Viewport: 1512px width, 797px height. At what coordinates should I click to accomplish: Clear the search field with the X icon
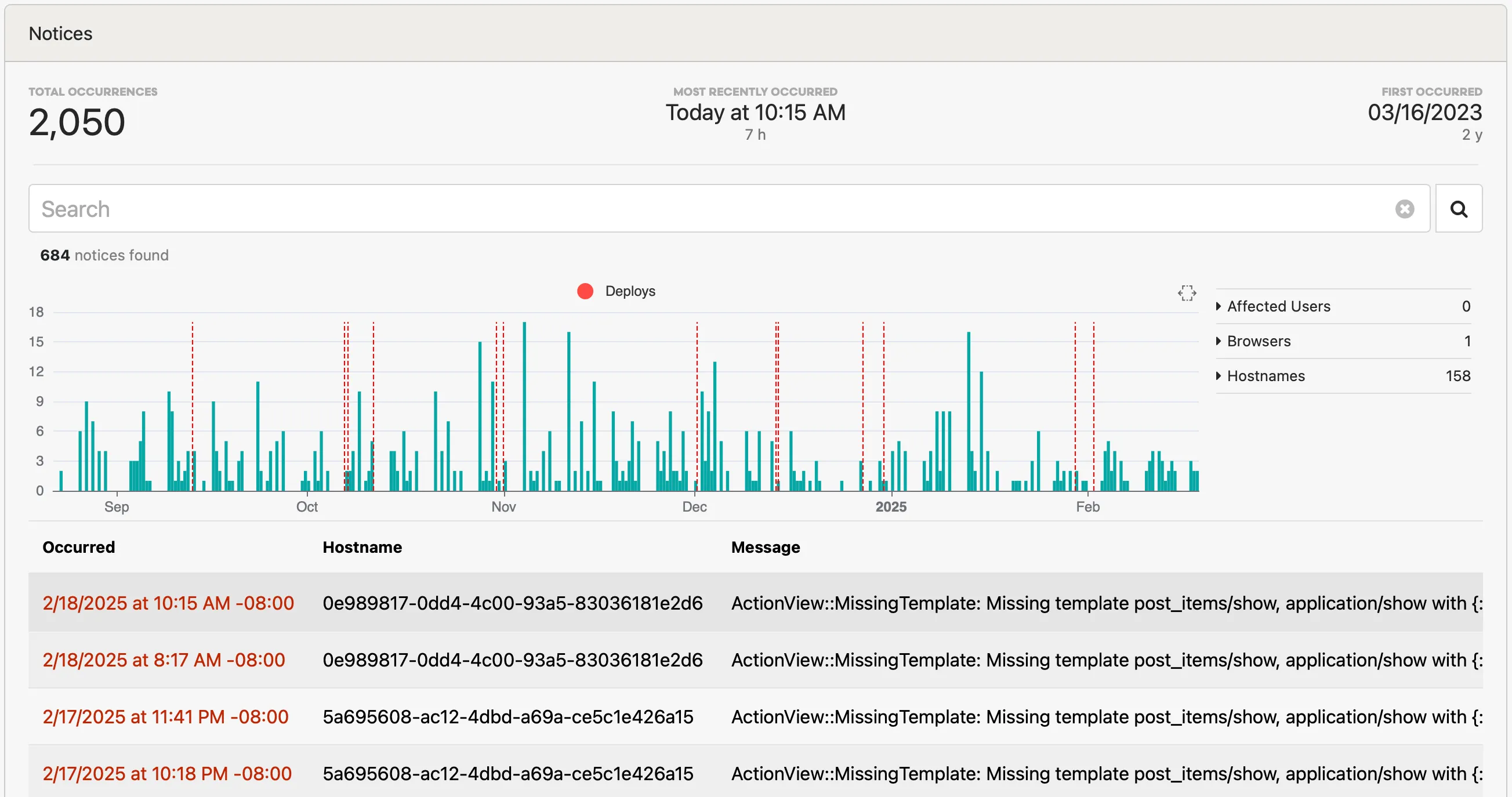(1404, 209)
